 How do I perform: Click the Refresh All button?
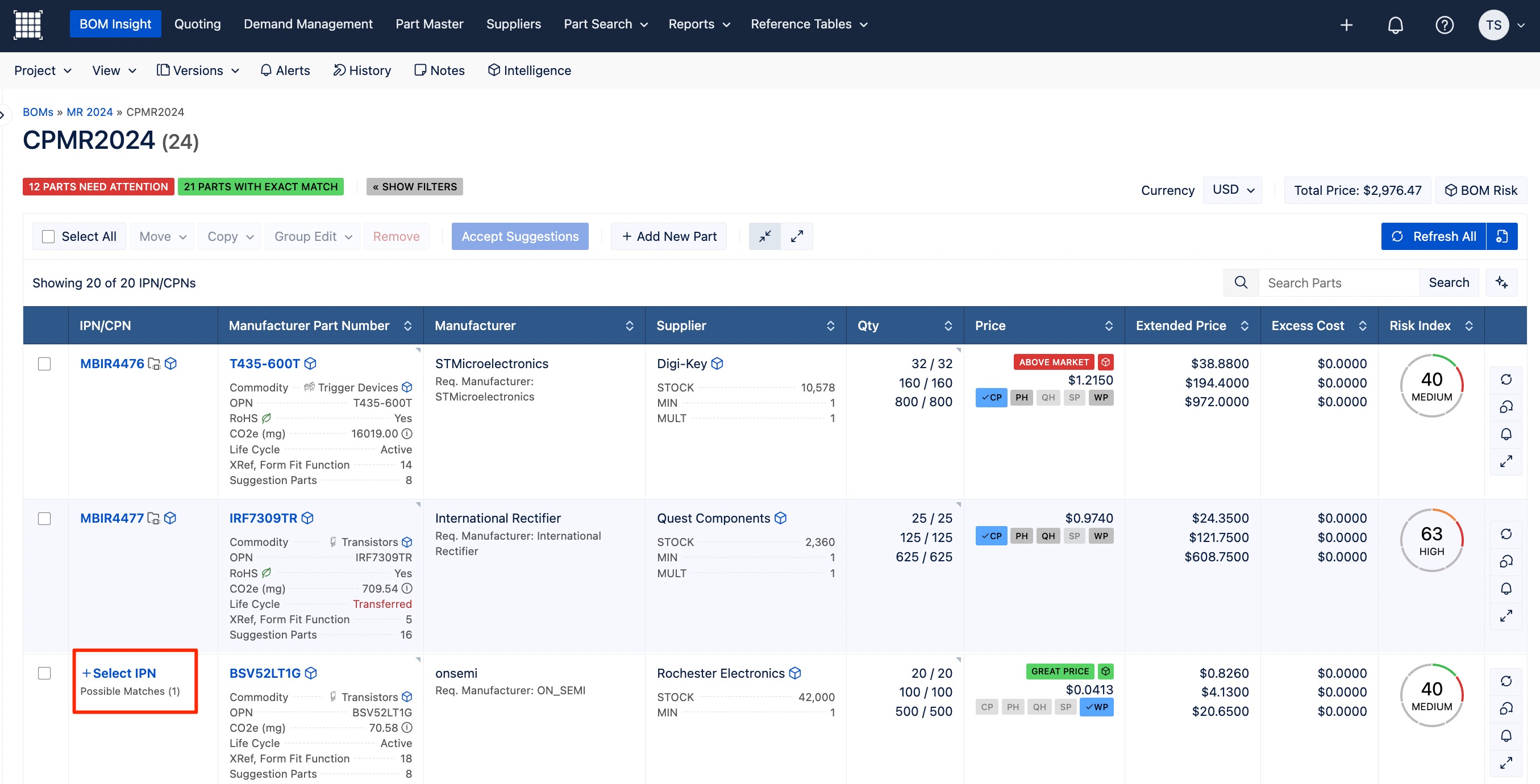point(1434,237)
